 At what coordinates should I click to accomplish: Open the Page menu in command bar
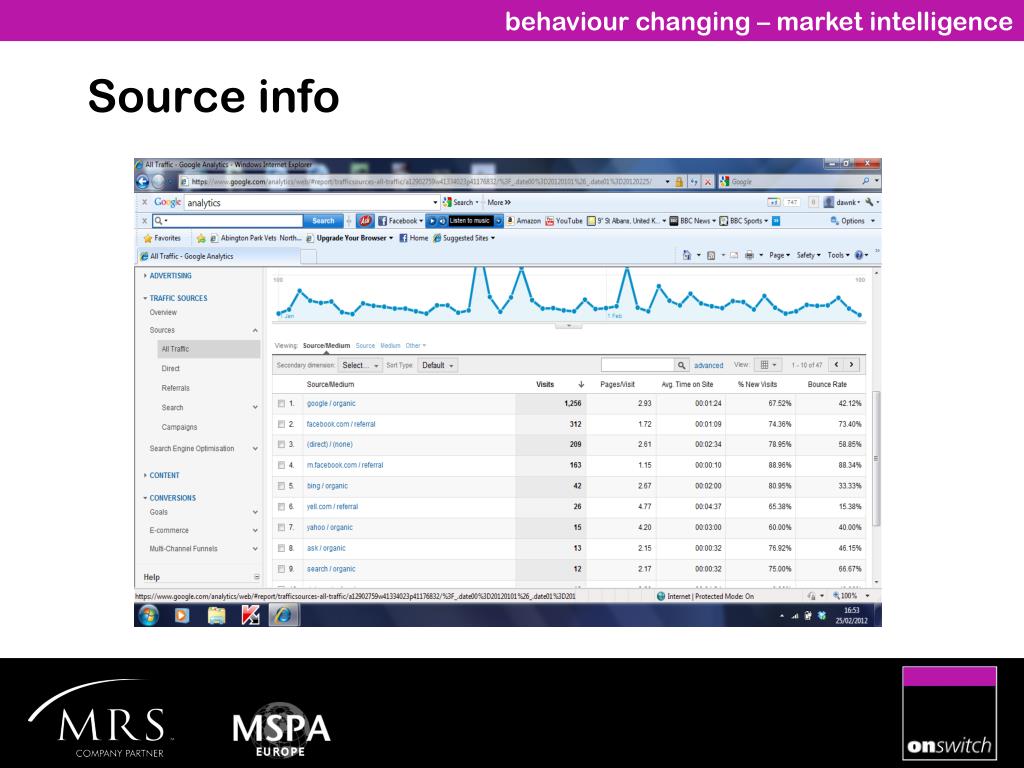coord(779,255)
